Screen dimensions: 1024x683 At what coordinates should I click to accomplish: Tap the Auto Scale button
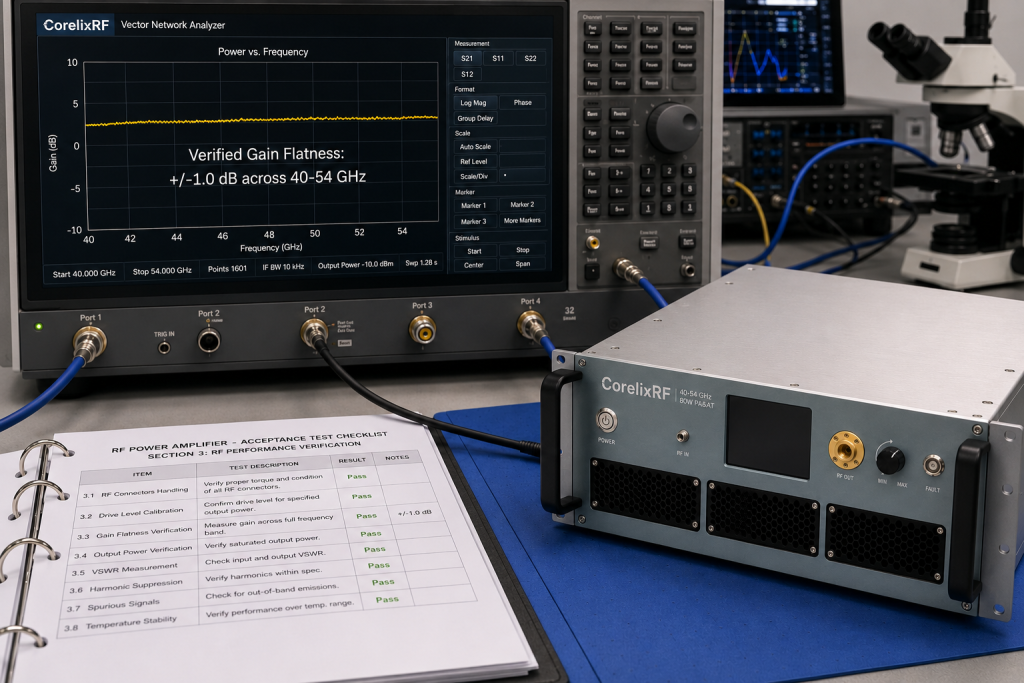tap(475, 146)
